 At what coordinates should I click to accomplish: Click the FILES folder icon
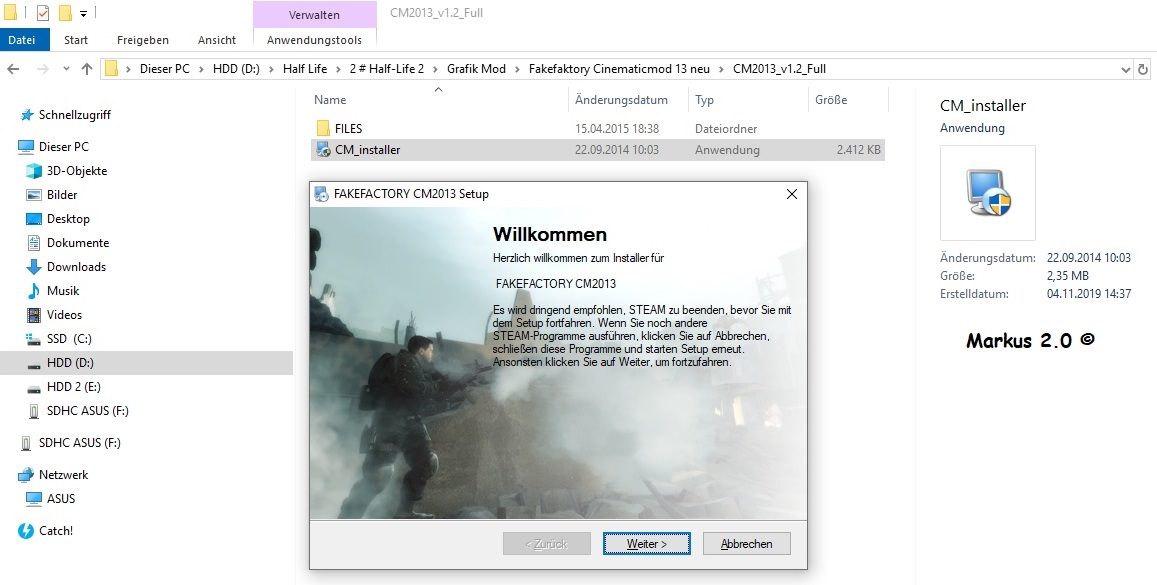[x=322, y=128]
